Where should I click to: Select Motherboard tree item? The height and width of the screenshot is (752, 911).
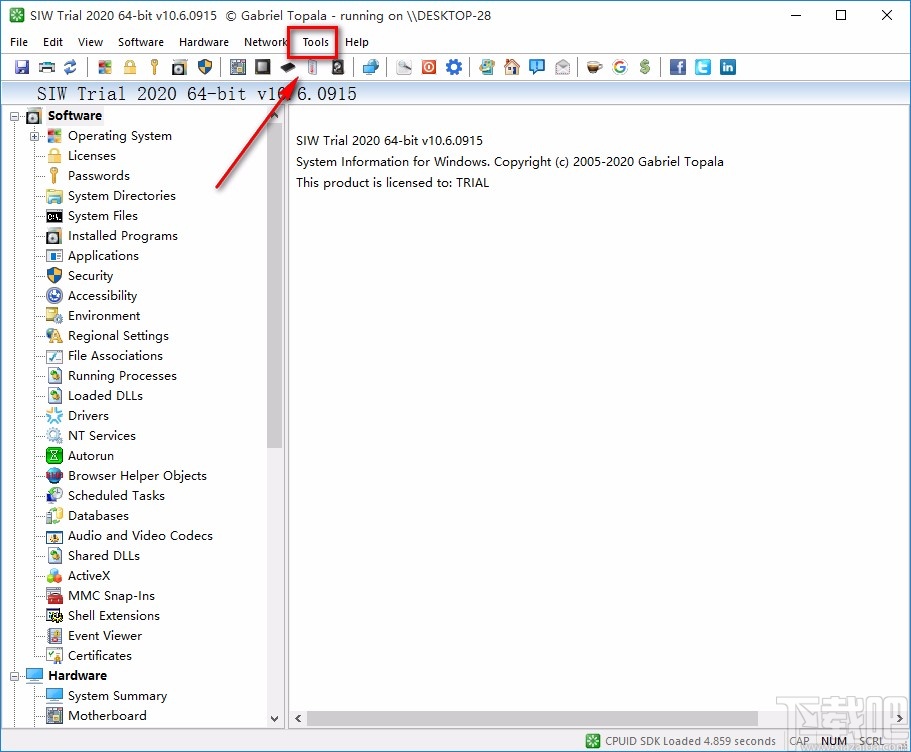tap(107, 716)
